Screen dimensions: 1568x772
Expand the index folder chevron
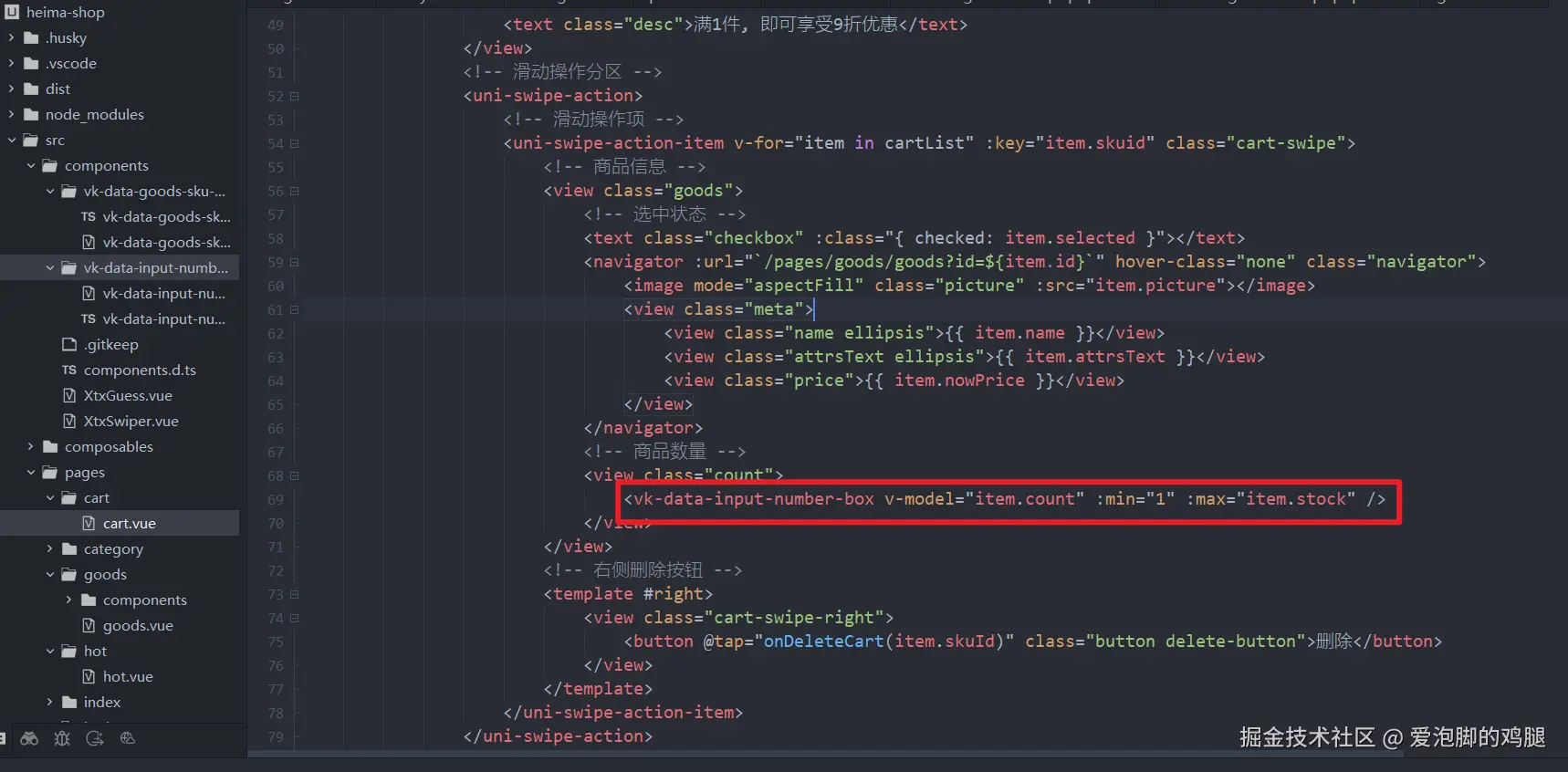[49, 702]
